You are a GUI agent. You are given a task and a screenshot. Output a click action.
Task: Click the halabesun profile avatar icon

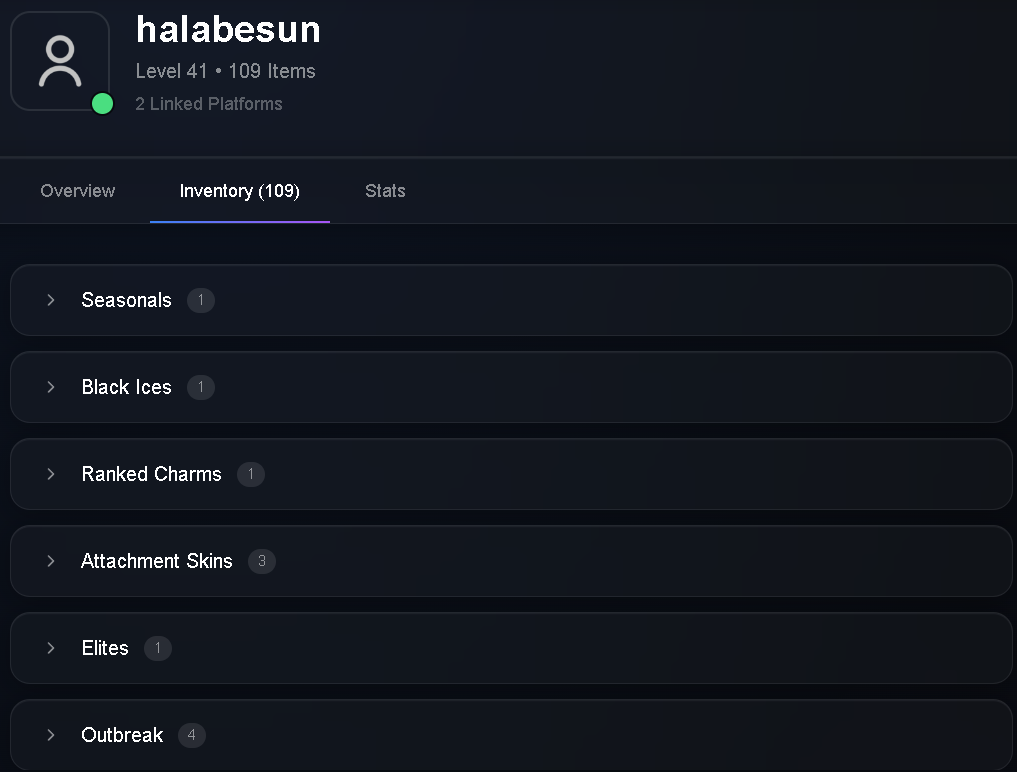pos(60,61)
